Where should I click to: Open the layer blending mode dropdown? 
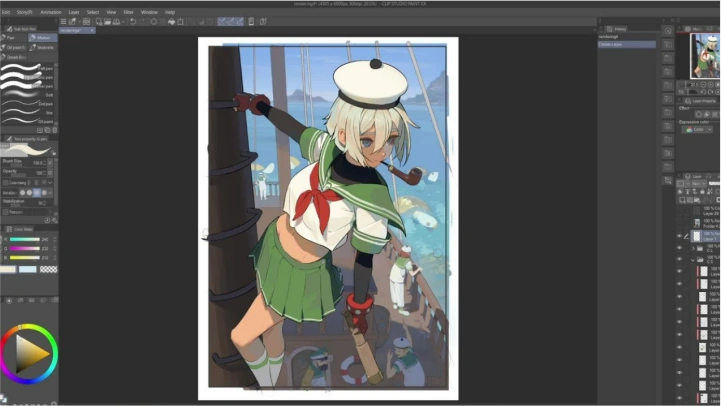pos(699,183)
